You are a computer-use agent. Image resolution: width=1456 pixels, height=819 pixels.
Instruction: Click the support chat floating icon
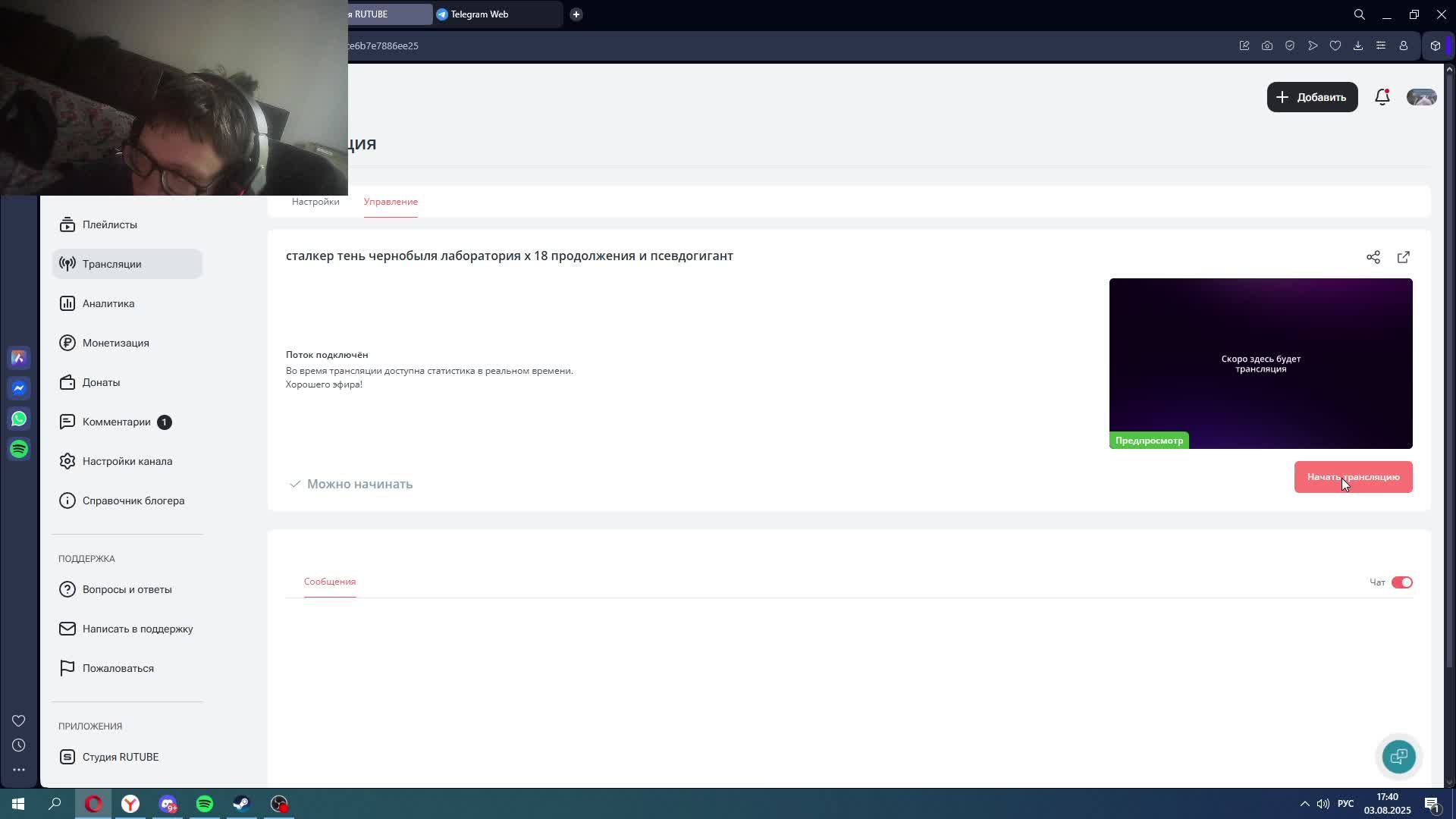coord(1398,756)
